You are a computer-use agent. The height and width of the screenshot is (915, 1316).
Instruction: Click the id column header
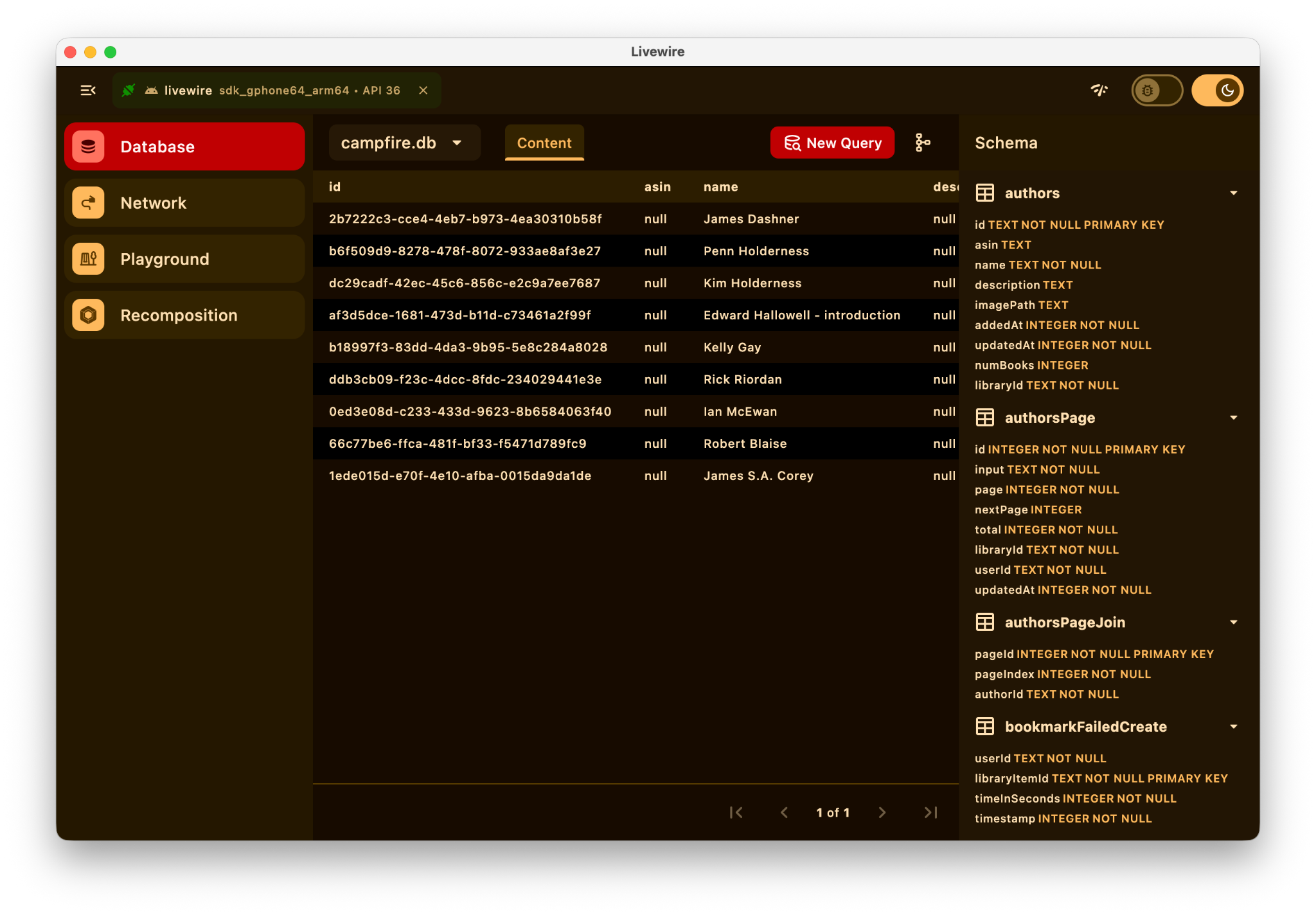click(x=335, y=187)
